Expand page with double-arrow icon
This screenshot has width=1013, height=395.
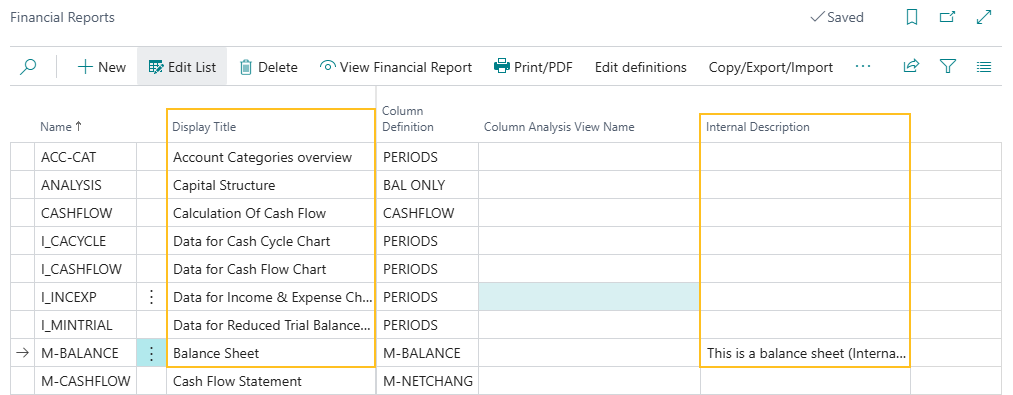coord(984,17)
